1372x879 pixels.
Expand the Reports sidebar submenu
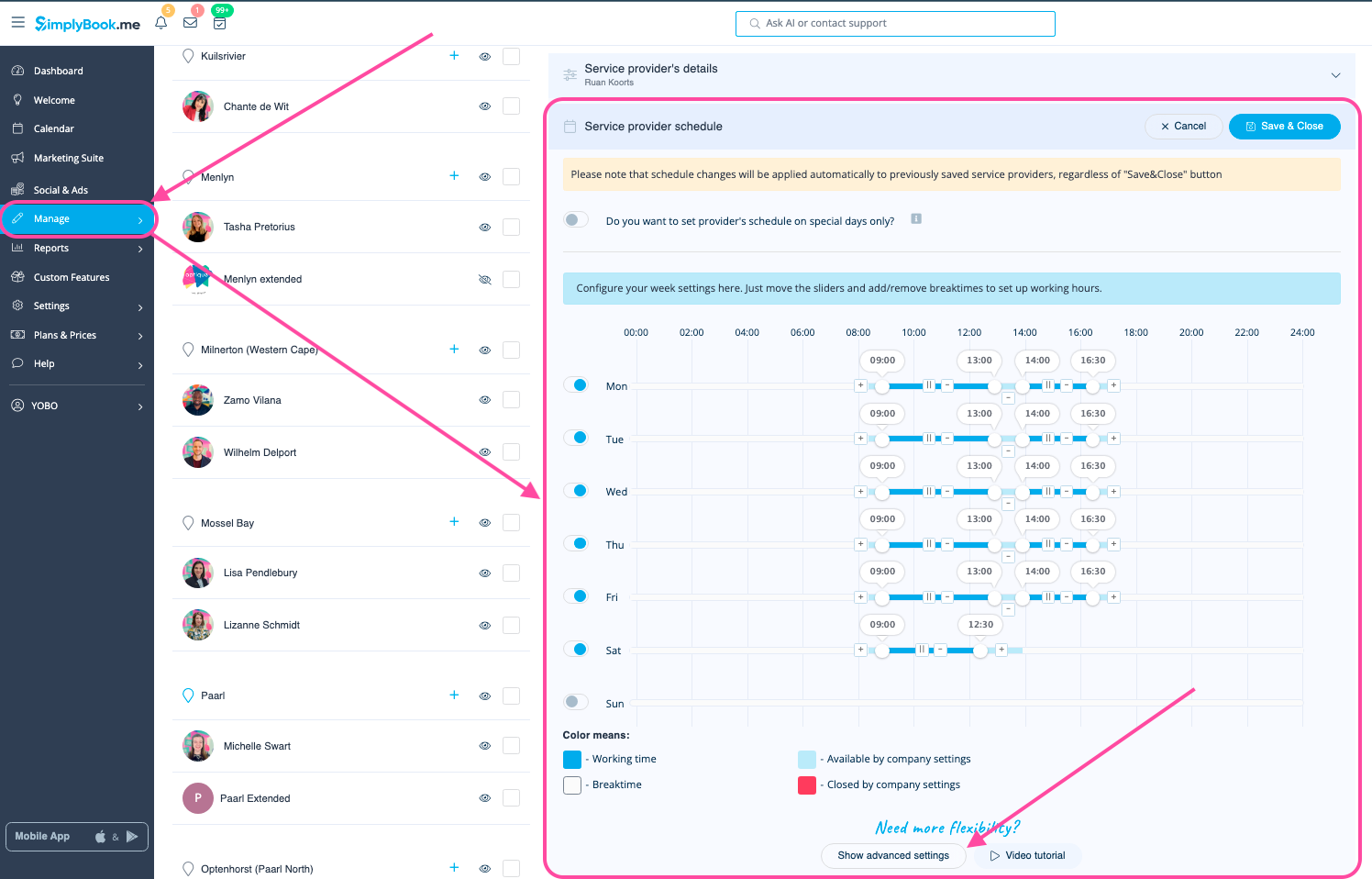pos(140,249)
